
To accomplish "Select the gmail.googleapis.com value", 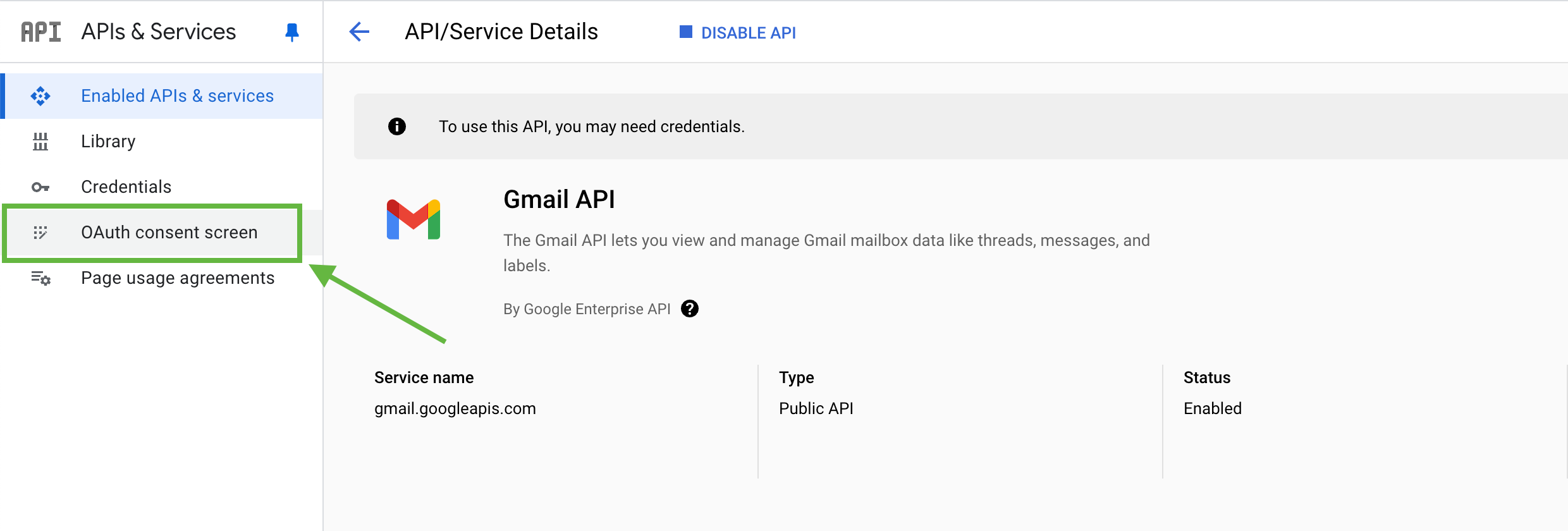I will pyautogui.click(x=455, y=408).
